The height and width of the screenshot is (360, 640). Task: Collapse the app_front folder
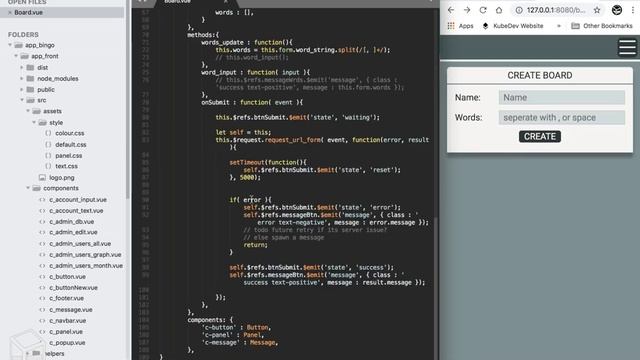click(x=16, y=56)
